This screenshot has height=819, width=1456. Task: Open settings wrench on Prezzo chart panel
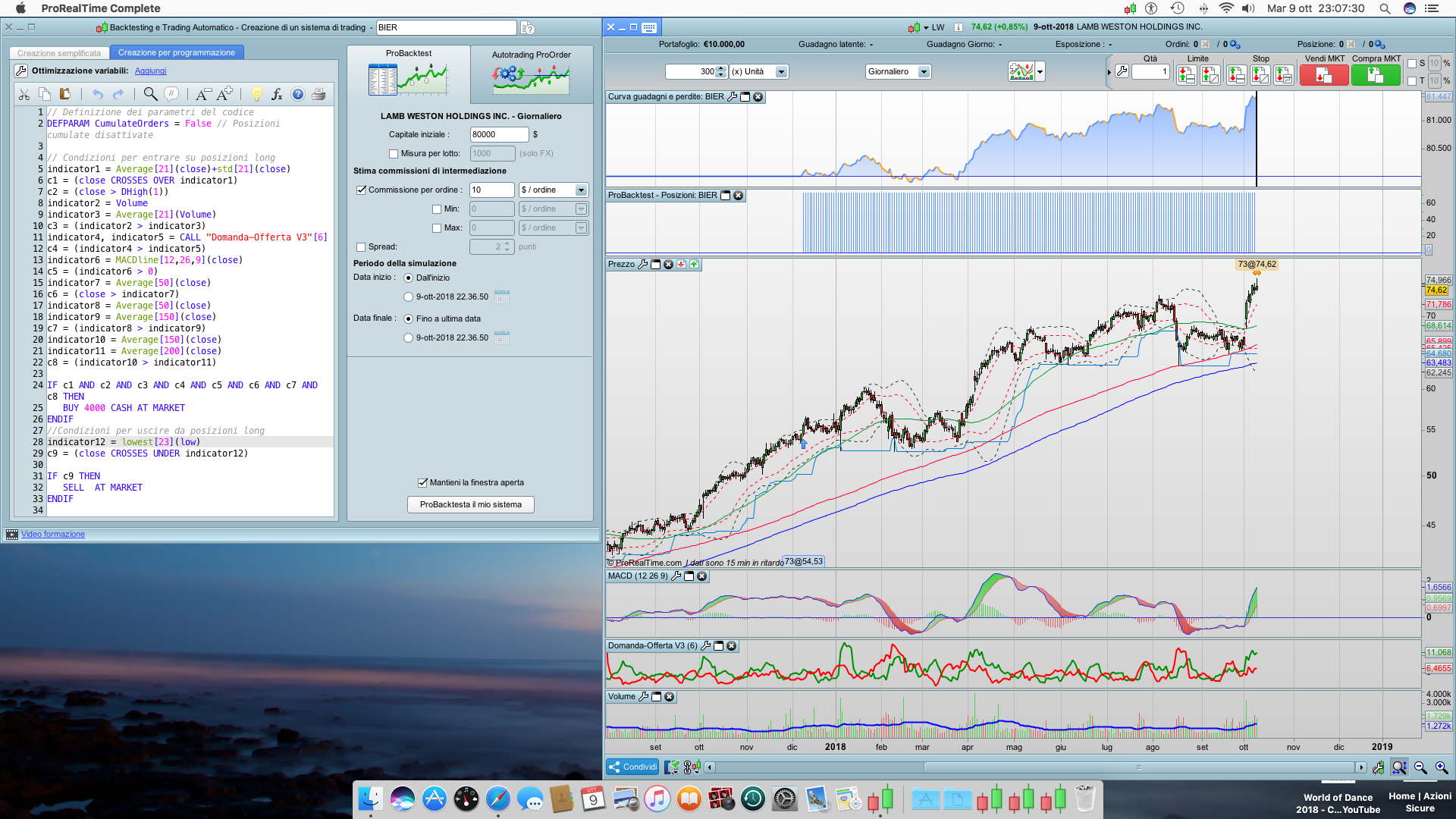(x=643, y=265)
